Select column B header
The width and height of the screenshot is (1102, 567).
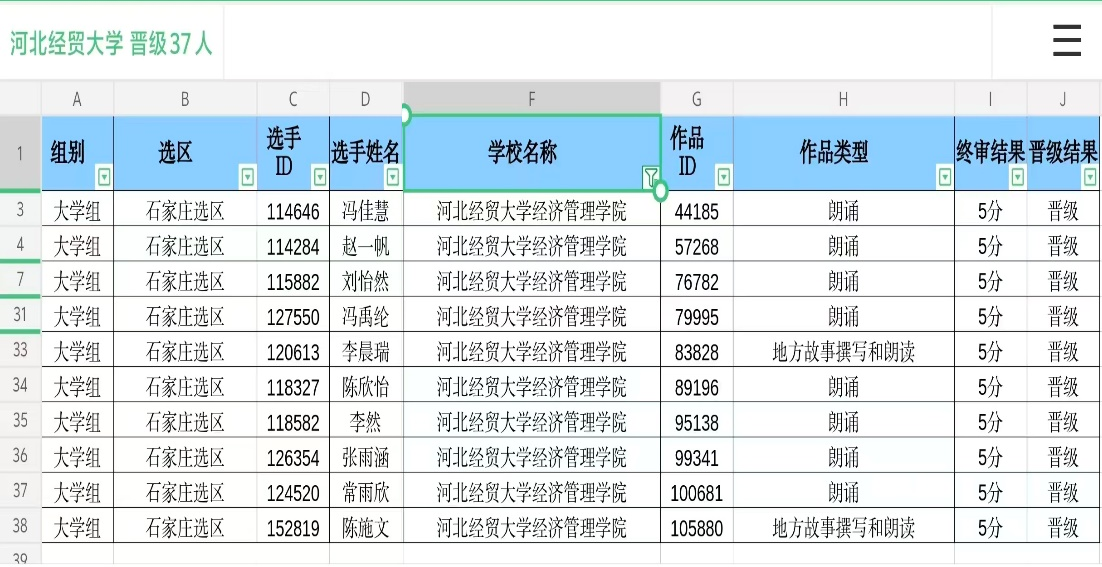coord(185,99)
